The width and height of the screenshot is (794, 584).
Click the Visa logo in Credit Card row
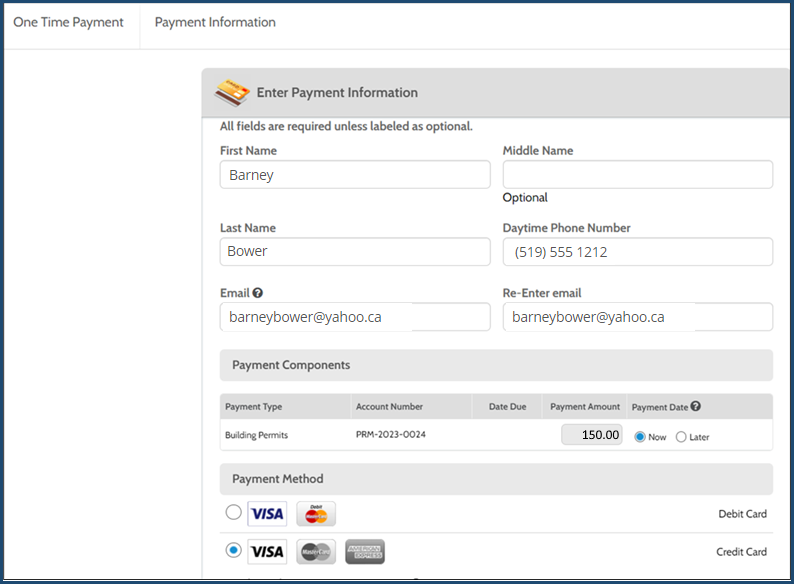tap(267, 551)
